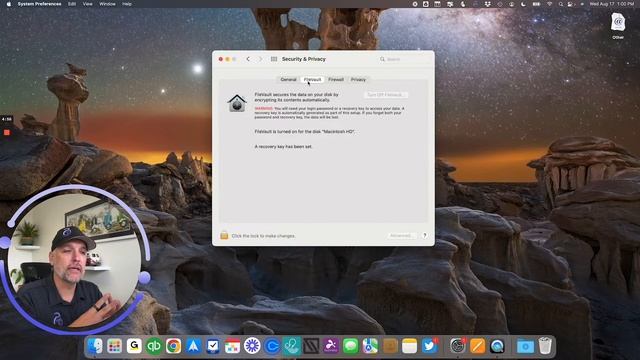Open the purple Craft dock app

click(x=331, y=346)
